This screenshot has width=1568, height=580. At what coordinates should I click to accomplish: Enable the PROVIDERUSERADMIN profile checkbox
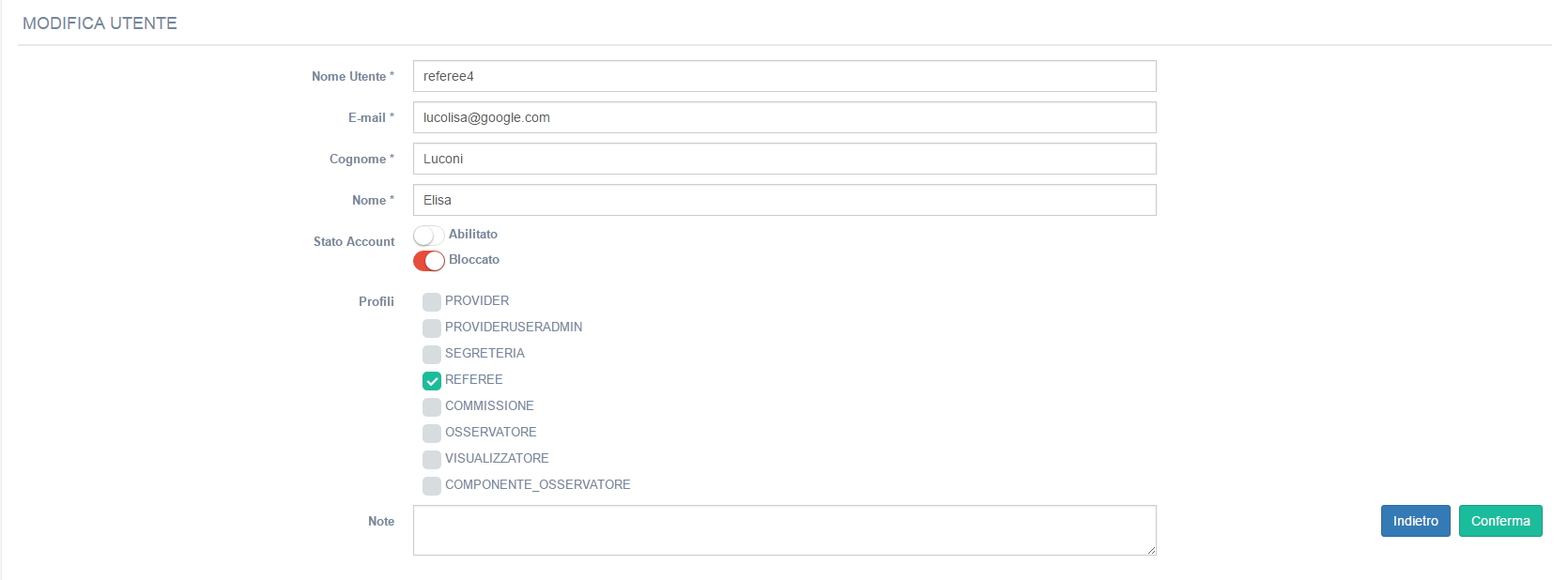pyautogui.click(x=432, y=328)
